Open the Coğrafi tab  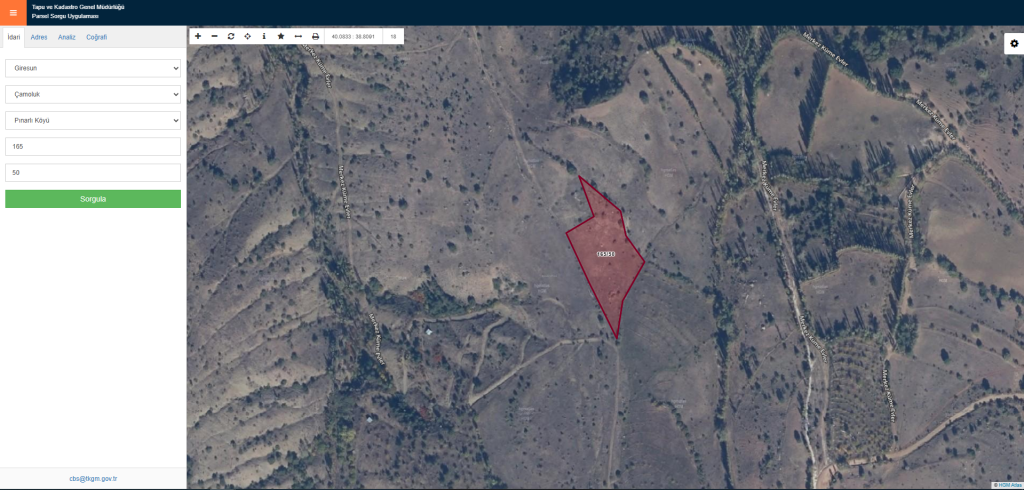tap(97, 37)
